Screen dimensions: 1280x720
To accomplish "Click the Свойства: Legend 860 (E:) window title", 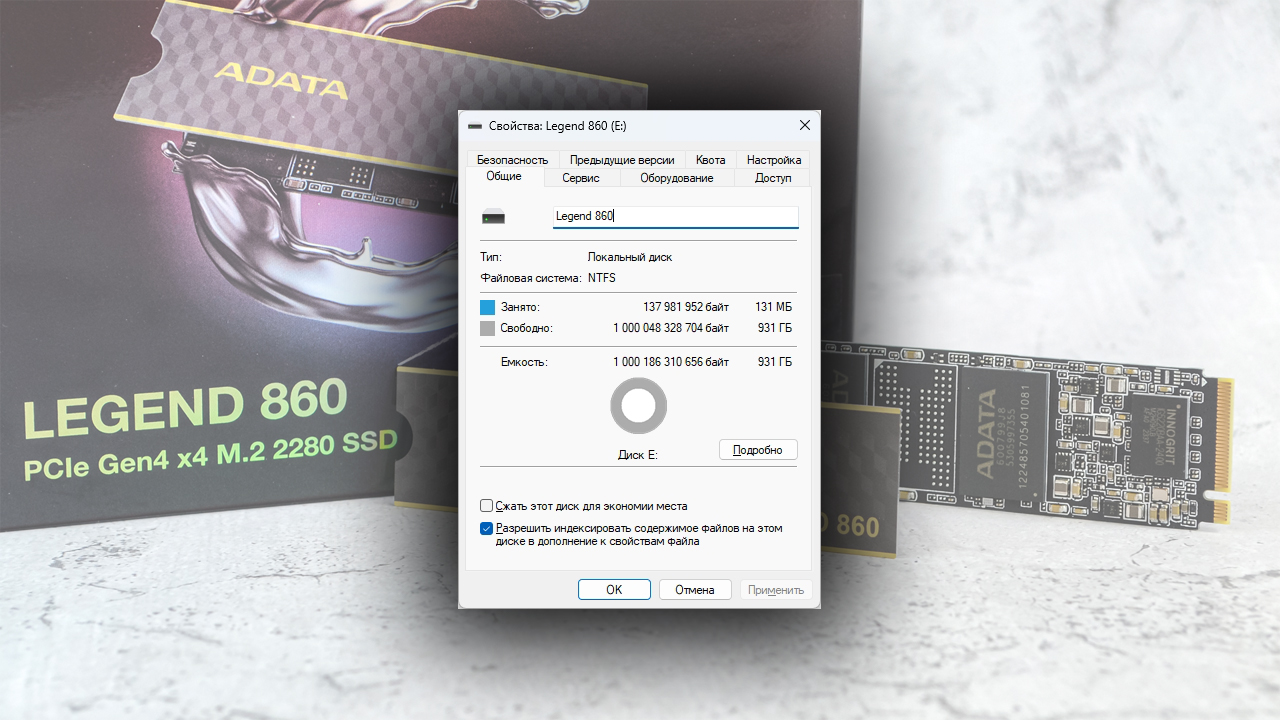I will [558, 126].
